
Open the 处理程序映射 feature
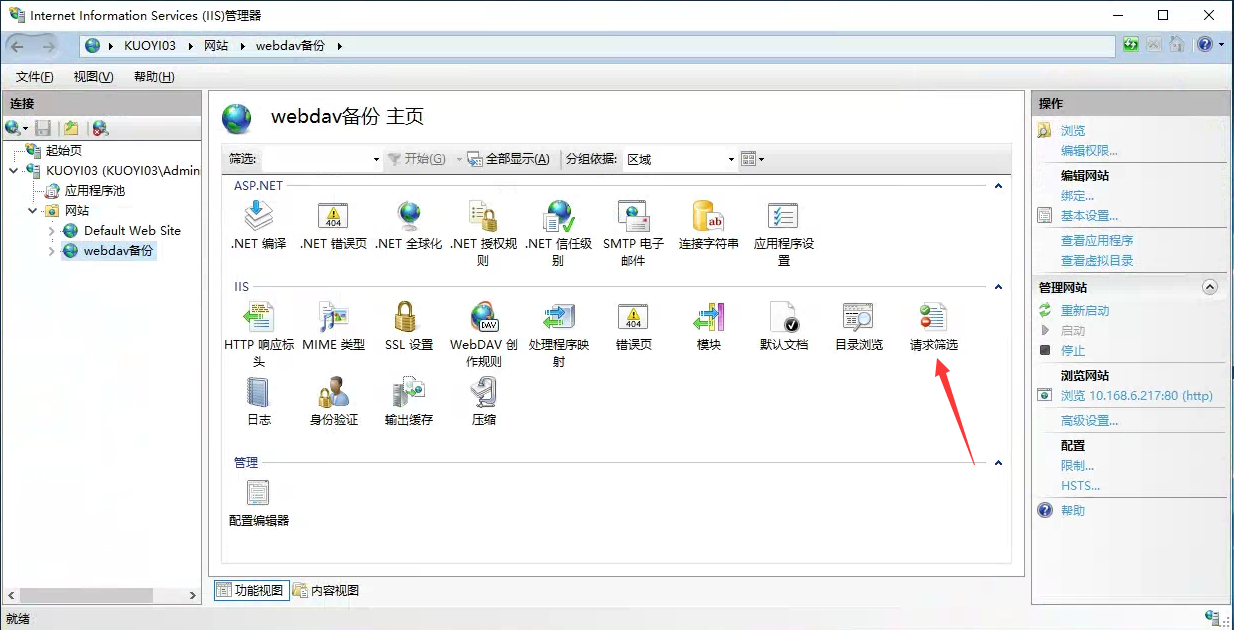(x=558, y=334)
